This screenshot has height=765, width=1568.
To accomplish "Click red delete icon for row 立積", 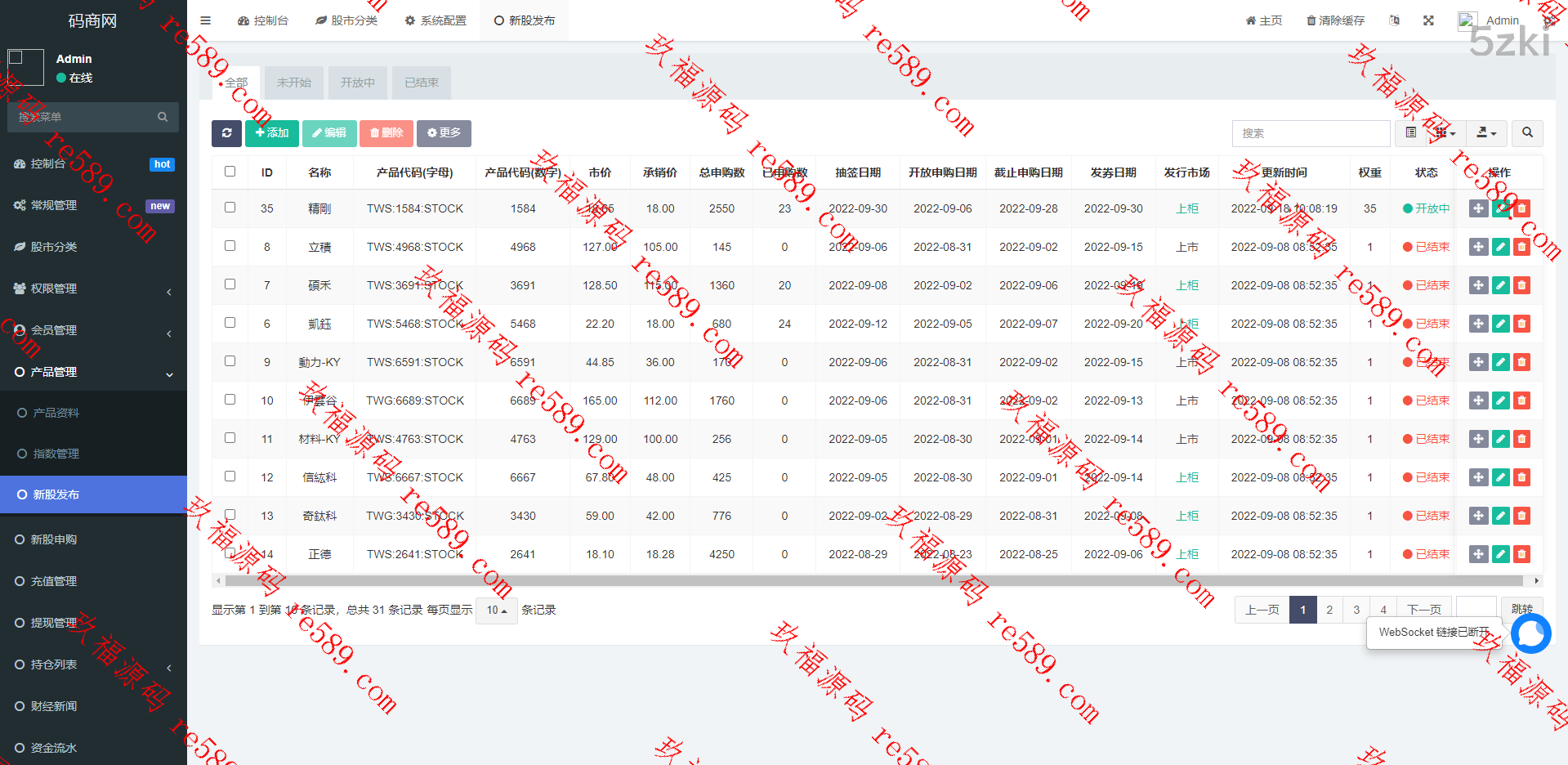I will [x=1521, y=247].
